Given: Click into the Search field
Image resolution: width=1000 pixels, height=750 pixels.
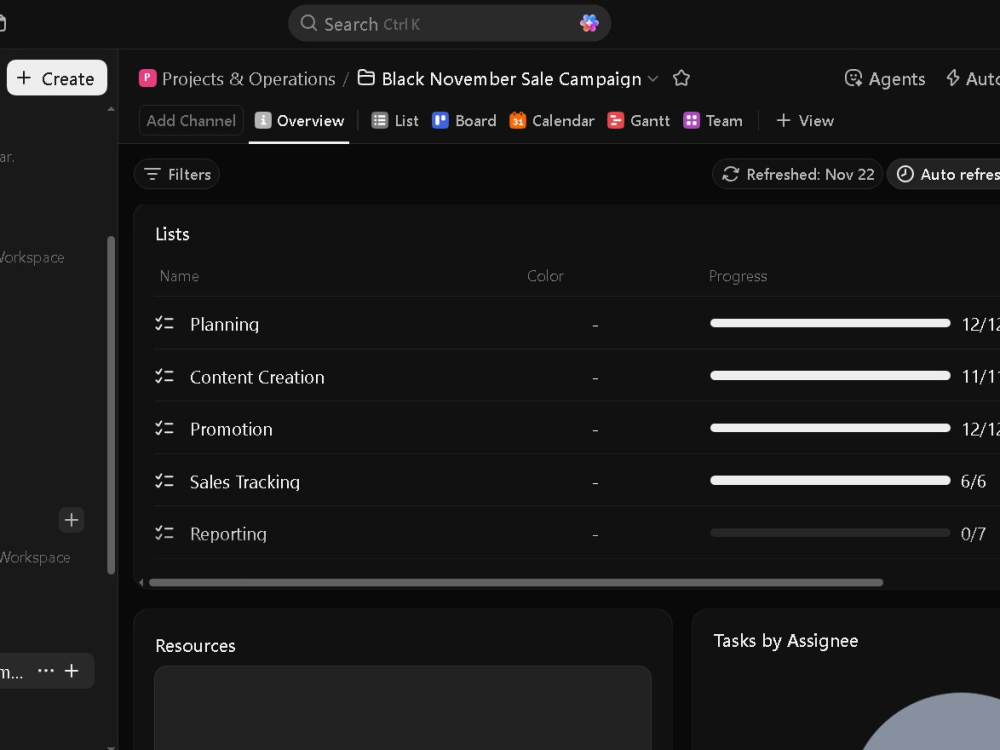Looking at the screenshot, I should pos(449,24).
